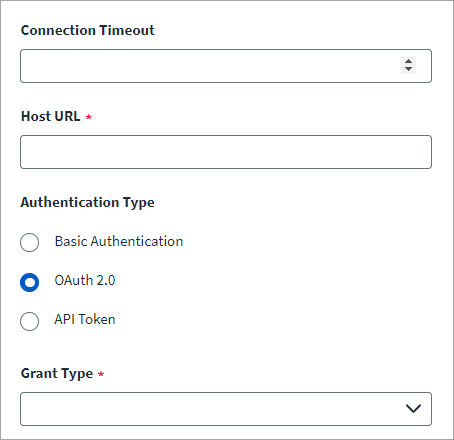
Task: Select the OAuth 2.0 radio button
Action: (29, 282)
